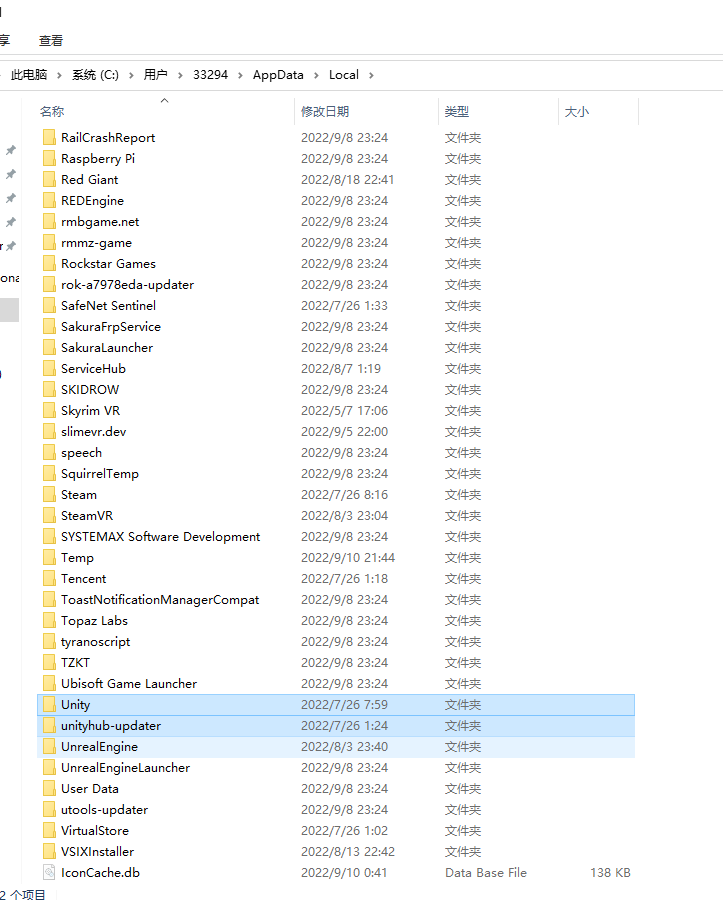The image size is (723, 900).
Task: Click the SYSTEMAX Software Development folder name
Action: point(161,537)
